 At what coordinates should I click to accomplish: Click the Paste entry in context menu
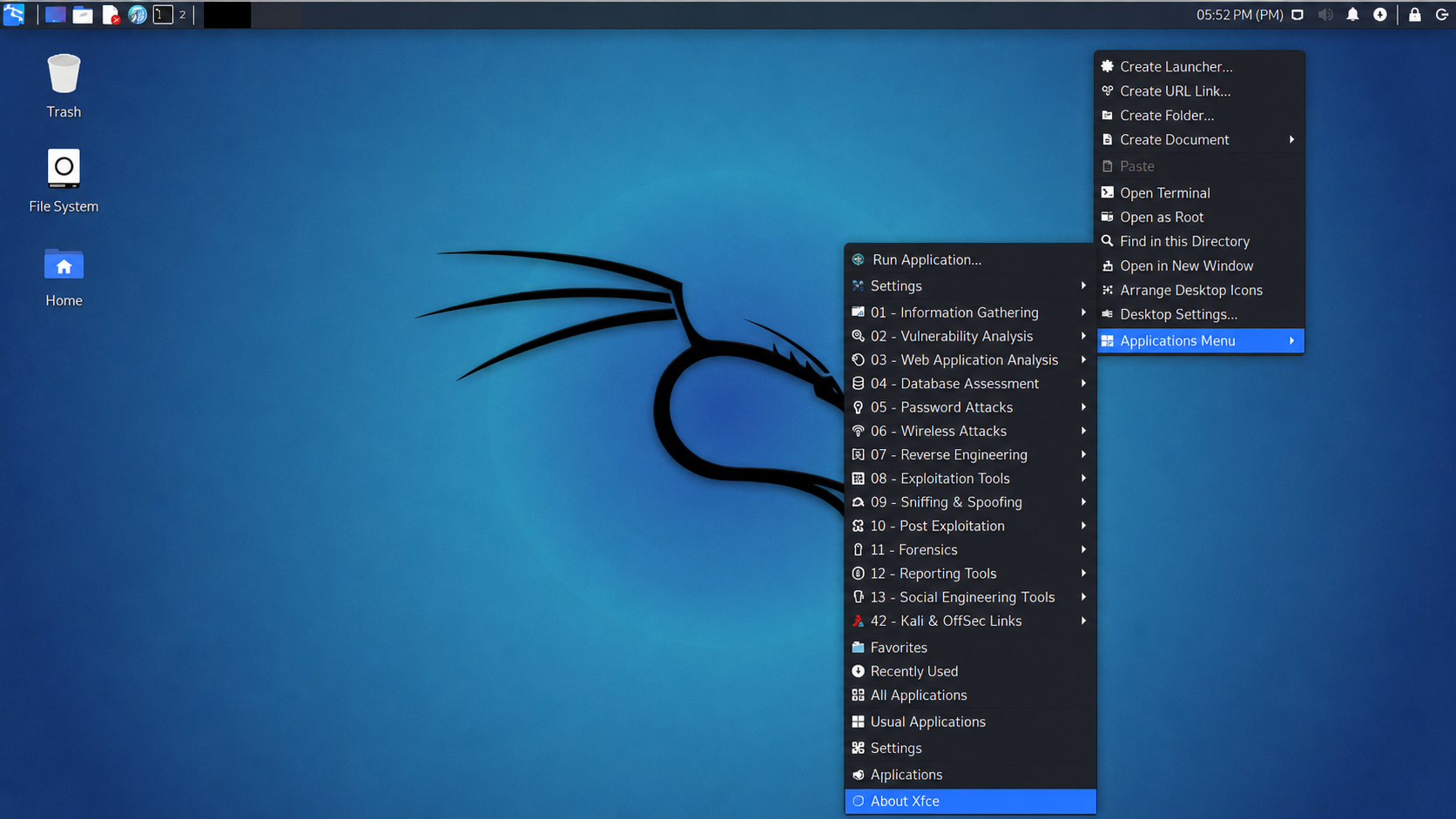[x=1200, y=166]
